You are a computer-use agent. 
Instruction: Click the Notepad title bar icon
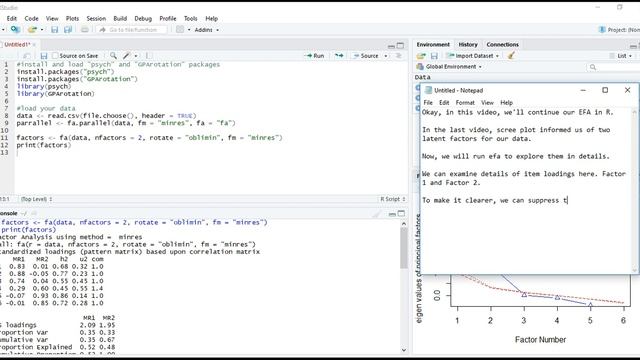(428, 90)
